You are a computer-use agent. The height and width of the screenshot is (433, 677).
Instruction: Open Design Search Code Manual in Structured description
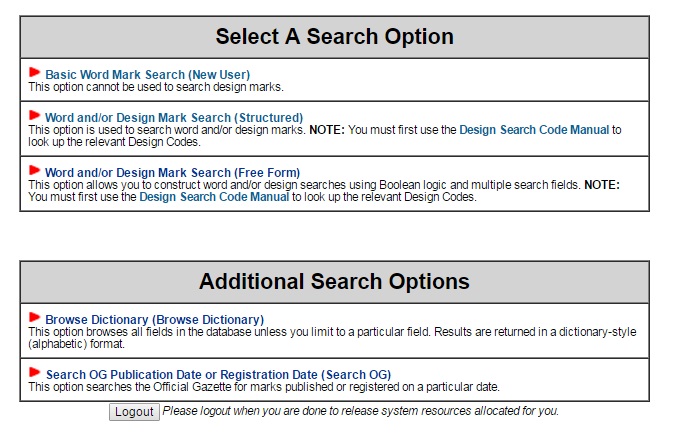534,130
